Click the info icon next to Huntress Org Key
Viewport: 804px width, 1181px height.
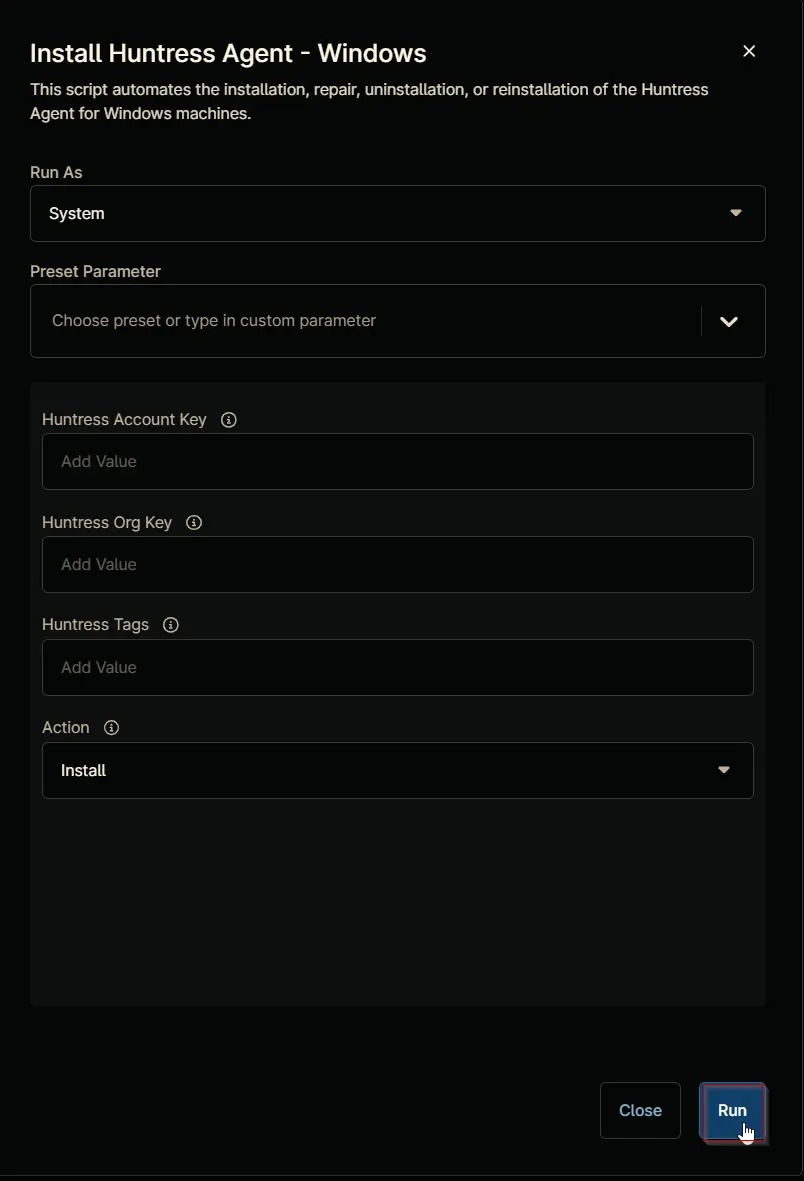[x=194, y=522]
